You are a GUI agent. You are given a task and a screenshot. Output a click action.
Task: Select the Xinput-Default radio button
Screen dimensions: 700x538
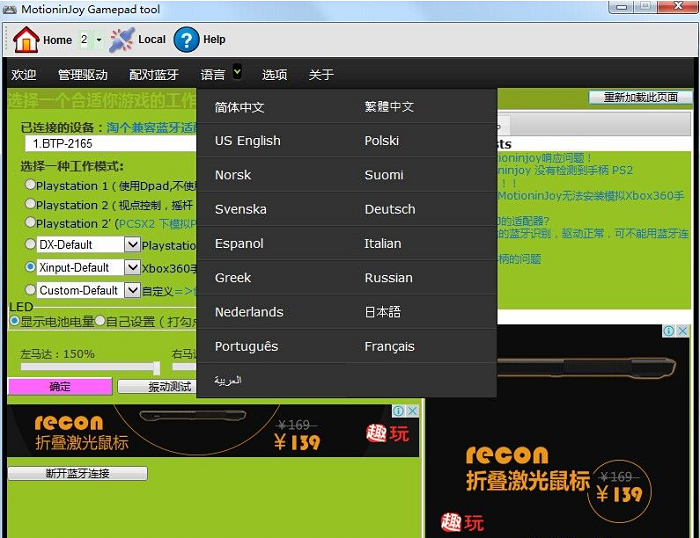click(x=30, y=267)
